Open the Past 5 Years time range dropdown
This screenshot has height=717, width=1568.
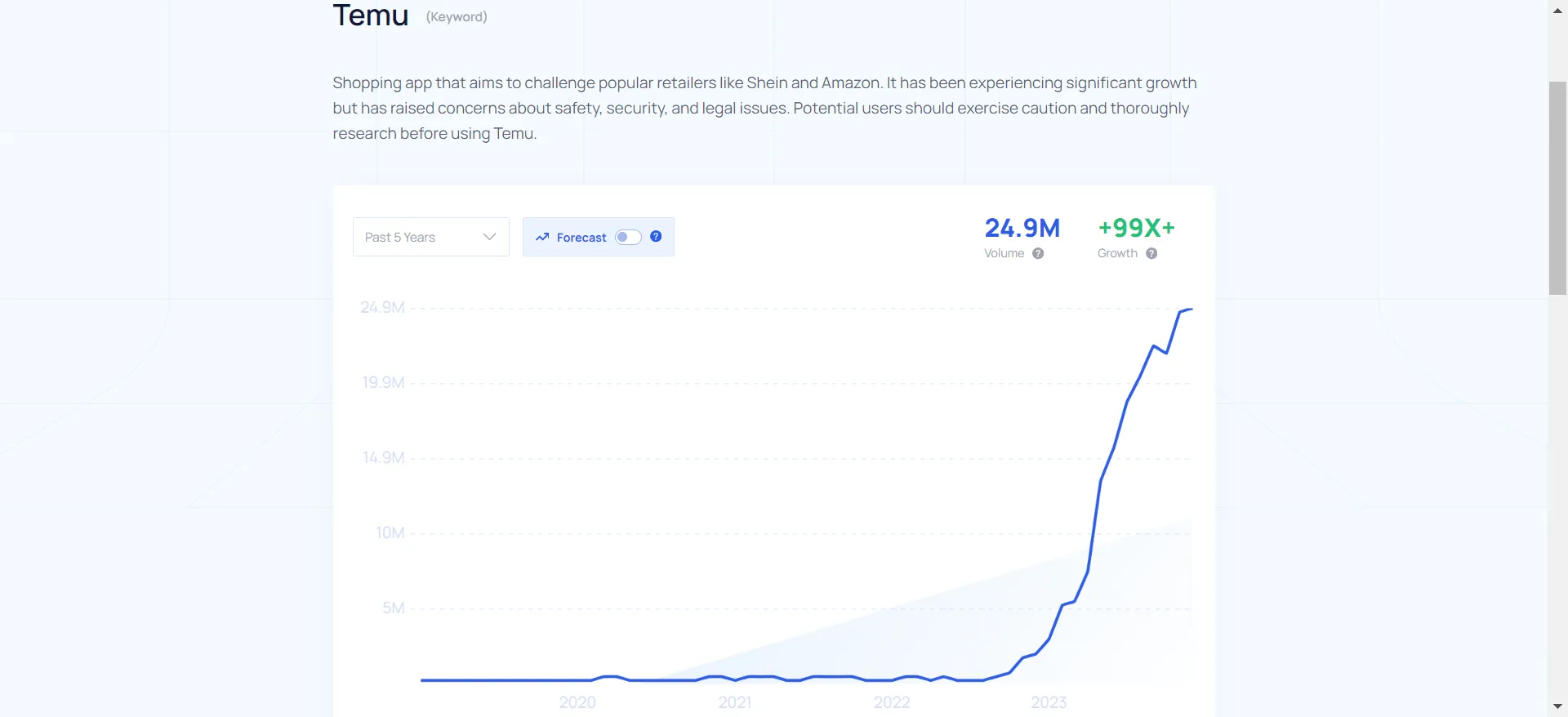pos(431,237)
